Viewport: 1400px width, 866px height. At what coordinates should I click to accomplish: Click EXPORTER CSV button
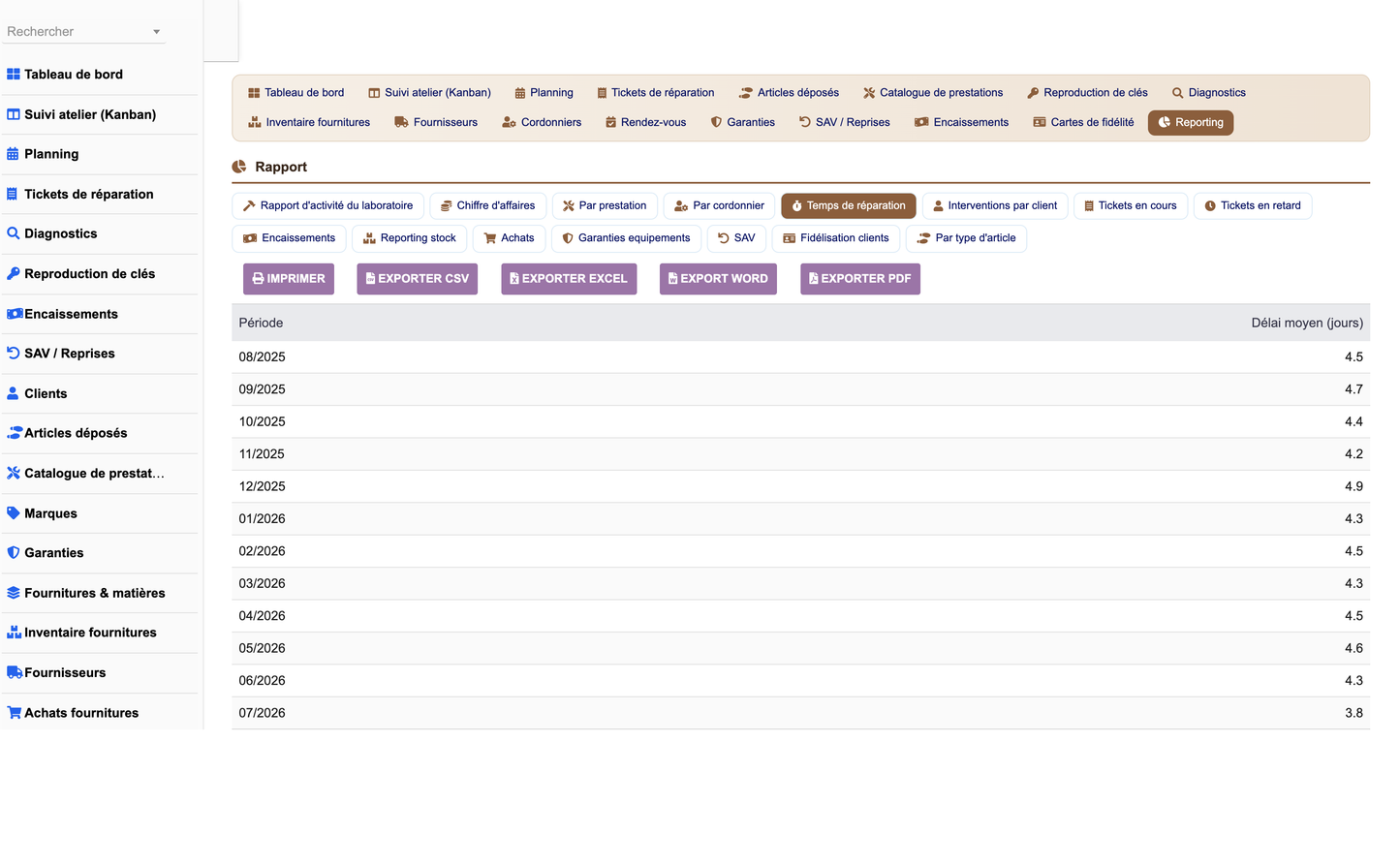click(417, 279)
